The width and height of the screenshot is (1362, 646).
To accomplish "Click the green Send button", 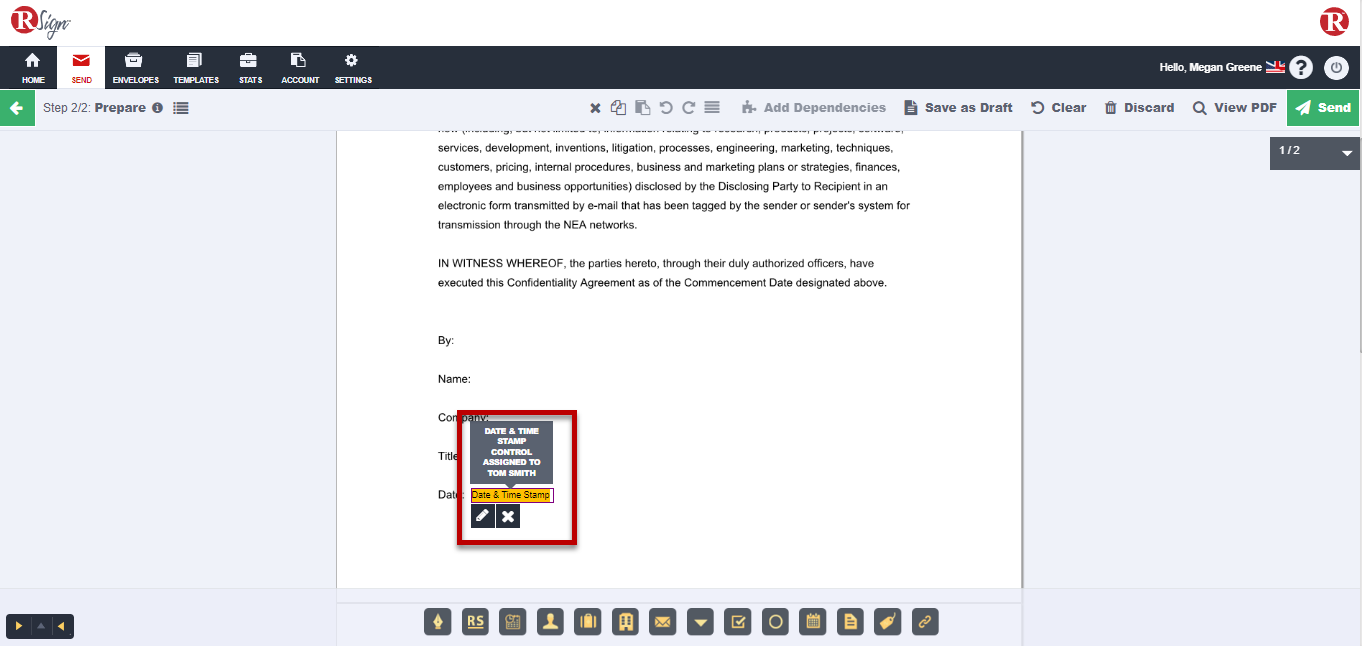I will click(x=1323, y=108).
